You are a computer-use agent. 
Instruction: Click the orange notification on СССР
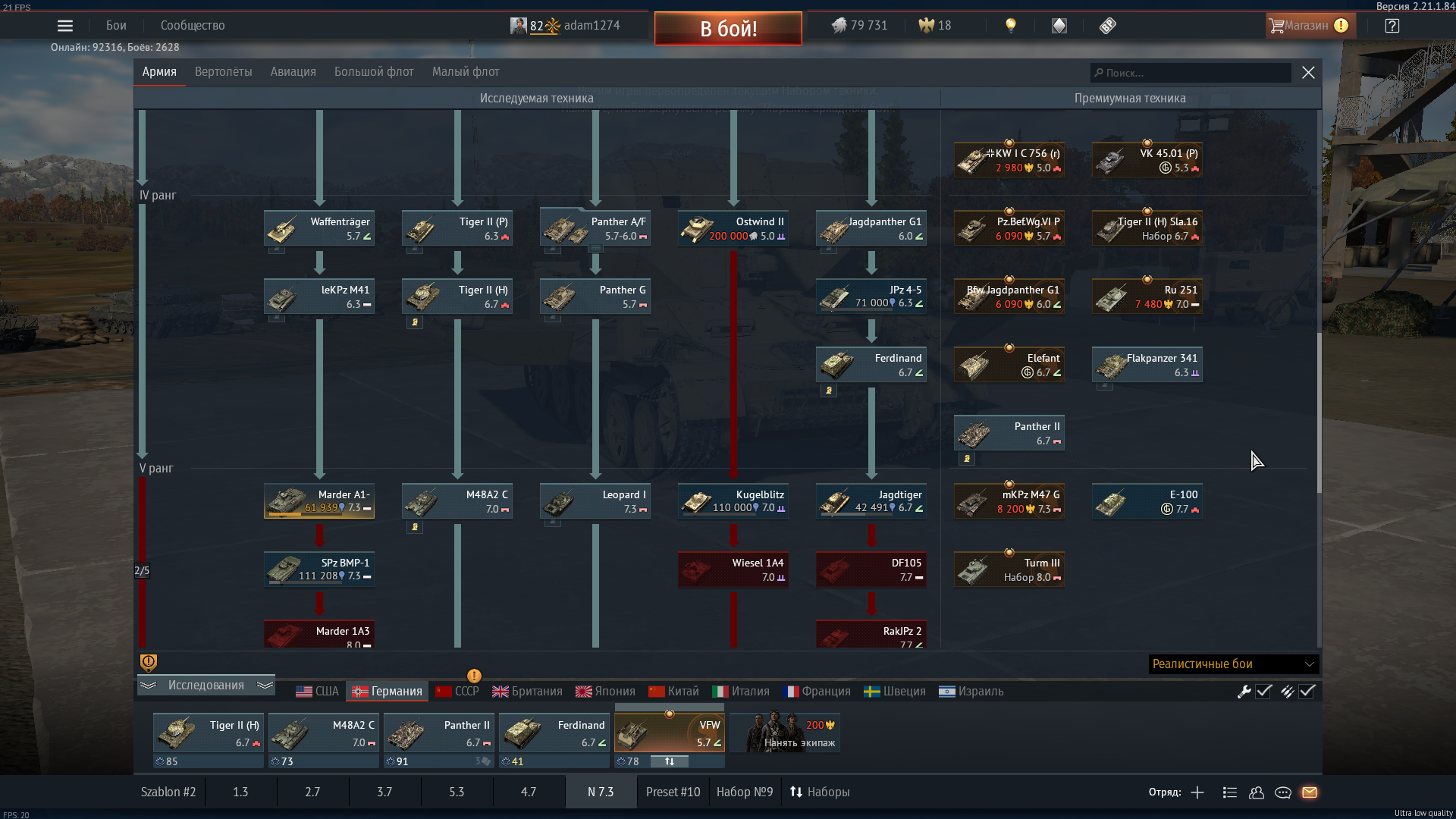pos(474,676)
